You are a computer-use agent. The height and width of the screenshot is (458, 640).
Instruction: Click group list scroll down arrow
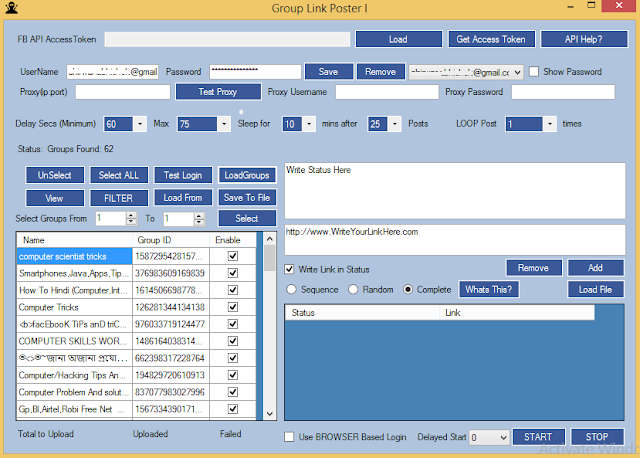pos(270,414)
